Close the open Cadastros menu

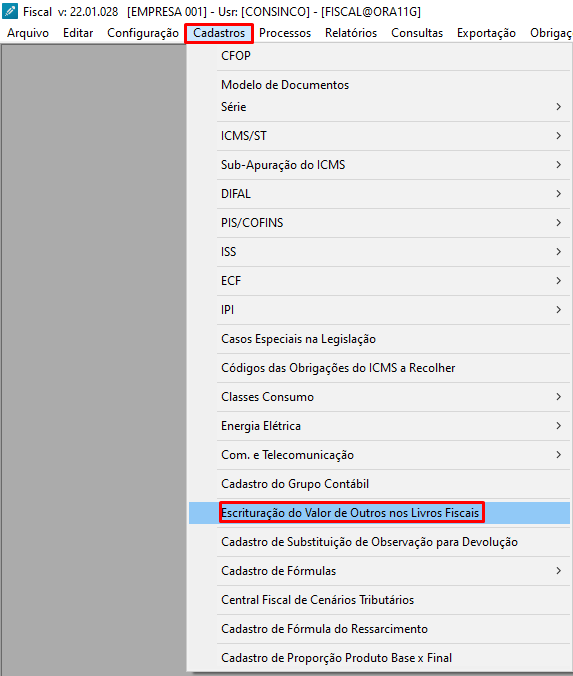click(x=219, y=33)
